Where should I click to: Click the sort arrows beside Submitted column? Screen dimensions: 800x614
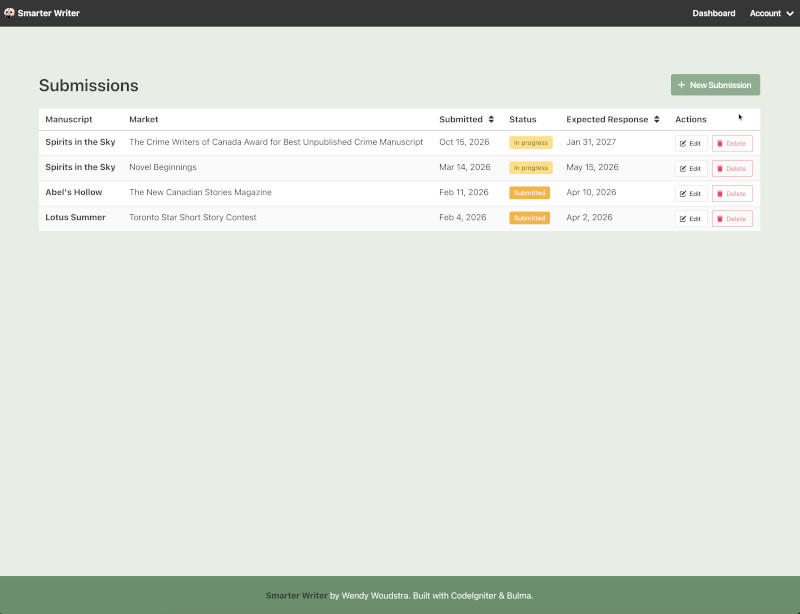tap(491, 120)
